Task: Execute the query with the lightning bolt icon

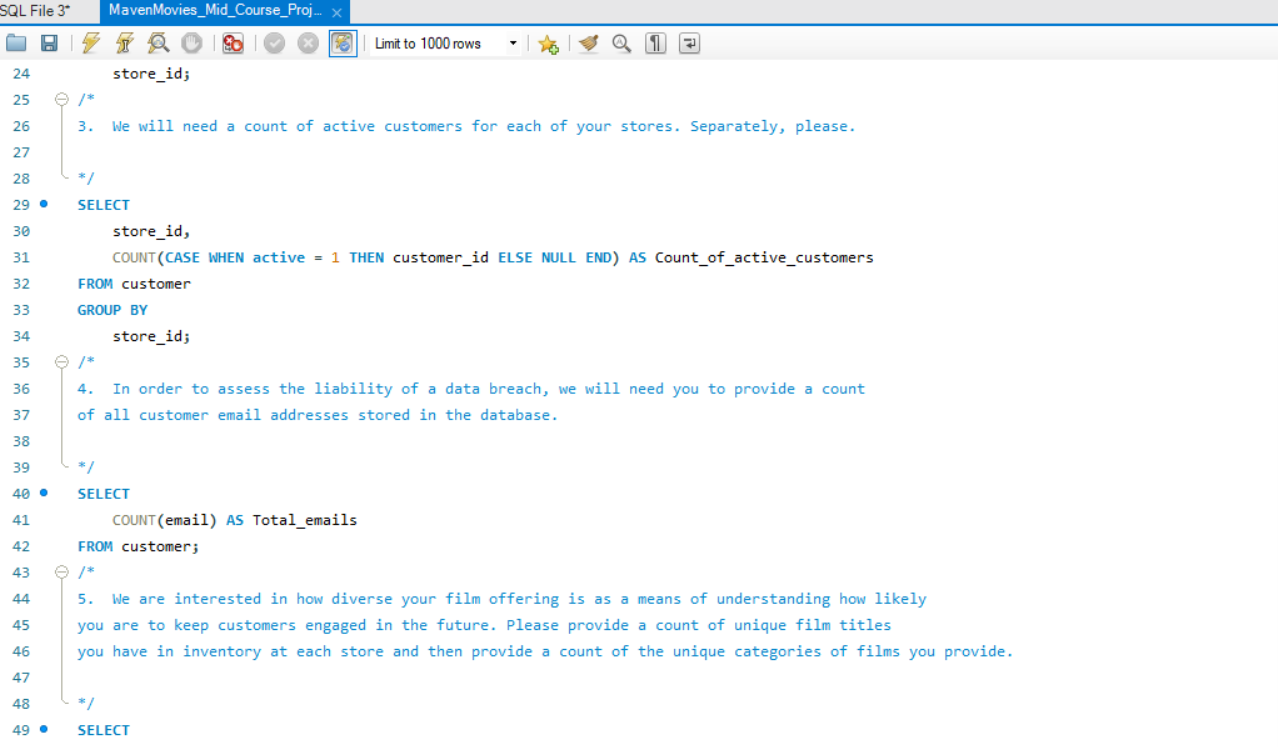Action: 91,43
